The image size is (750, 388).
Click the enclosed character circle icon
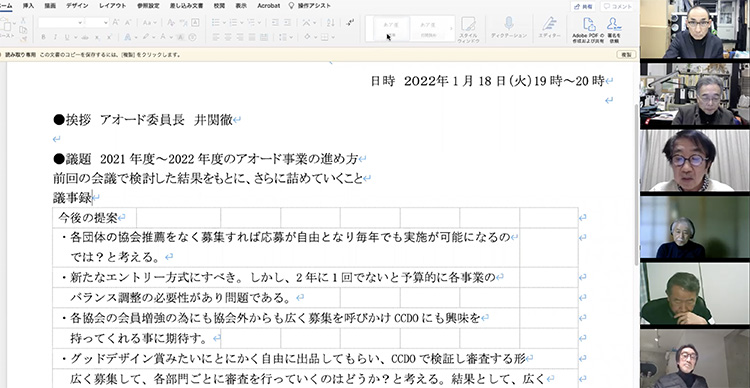pos(192,37)
